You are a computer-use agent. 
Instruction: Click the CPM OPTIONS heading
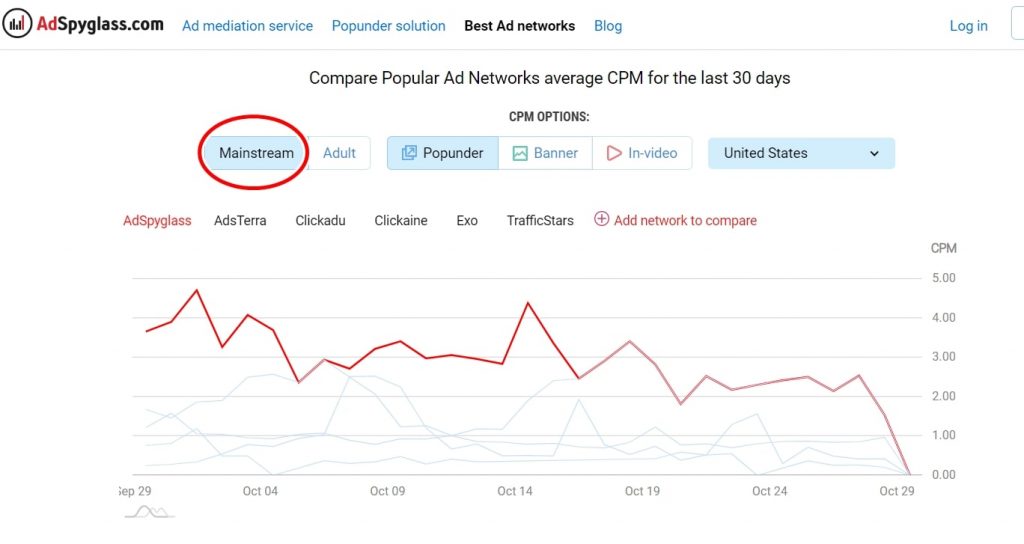(x=549, y=117)
